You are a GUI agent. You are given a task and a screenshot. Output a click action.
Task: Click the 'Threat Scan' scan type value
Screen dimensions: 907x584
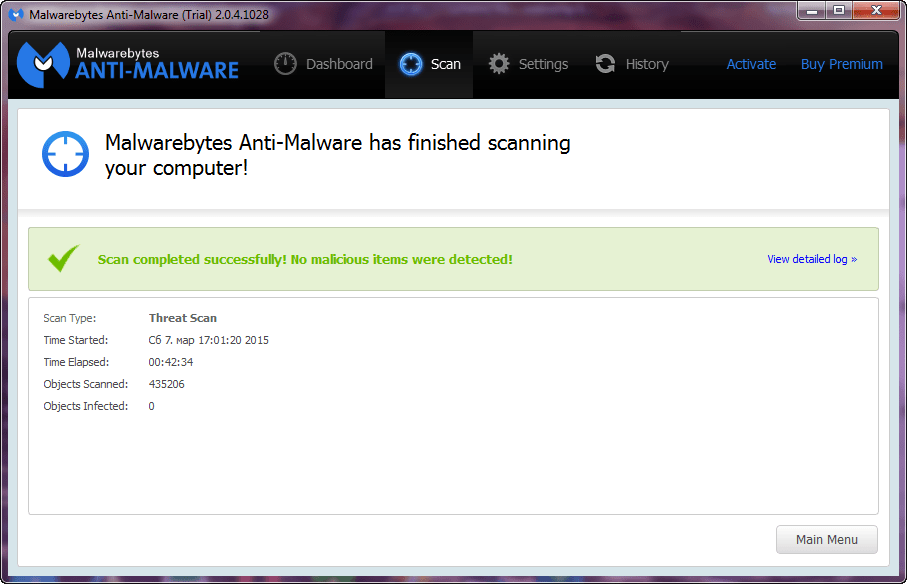point(183,318)
